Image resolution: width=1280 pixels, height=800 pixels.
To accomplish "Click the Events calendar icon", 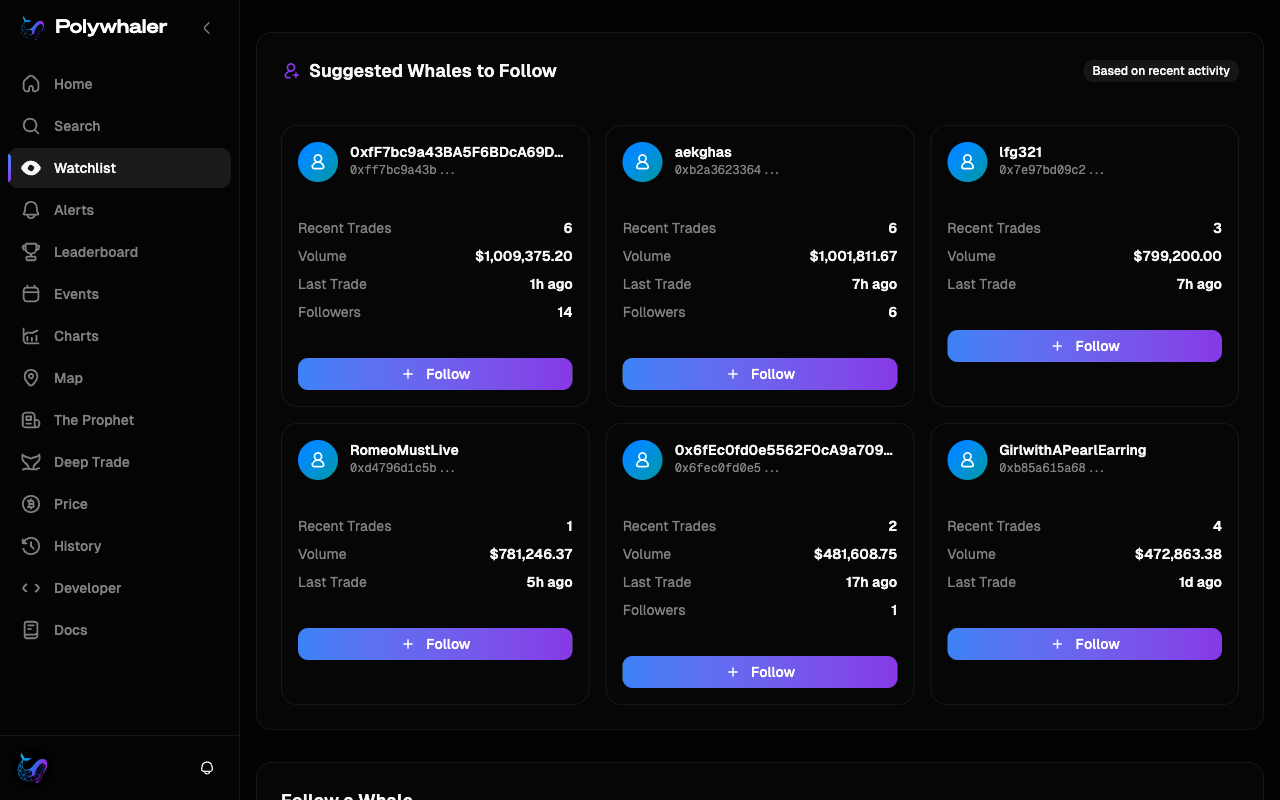I will click(31, 294).
